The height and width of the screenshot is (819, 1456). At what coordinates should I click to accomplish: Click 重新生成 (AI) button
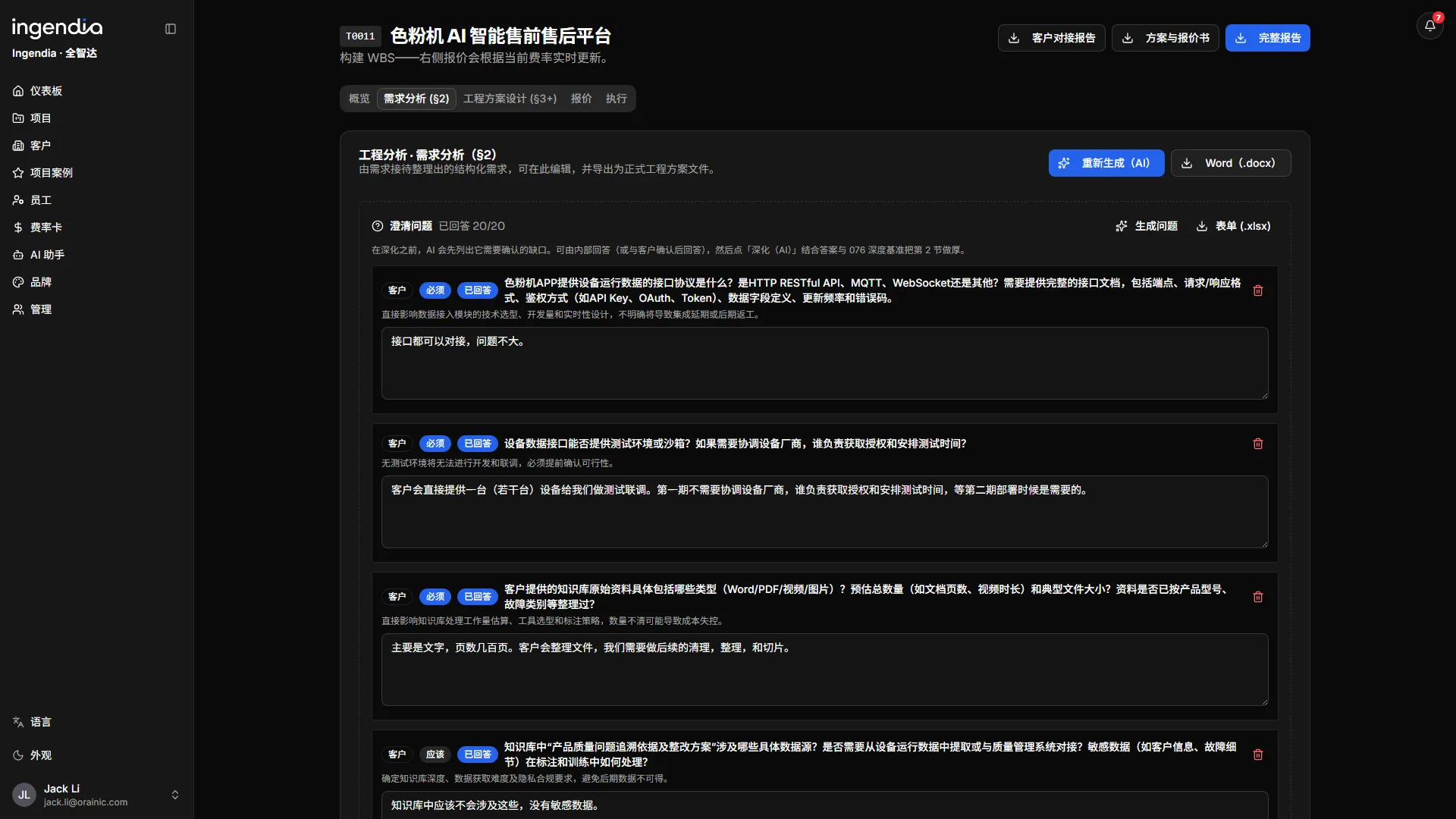(1106, 163)
